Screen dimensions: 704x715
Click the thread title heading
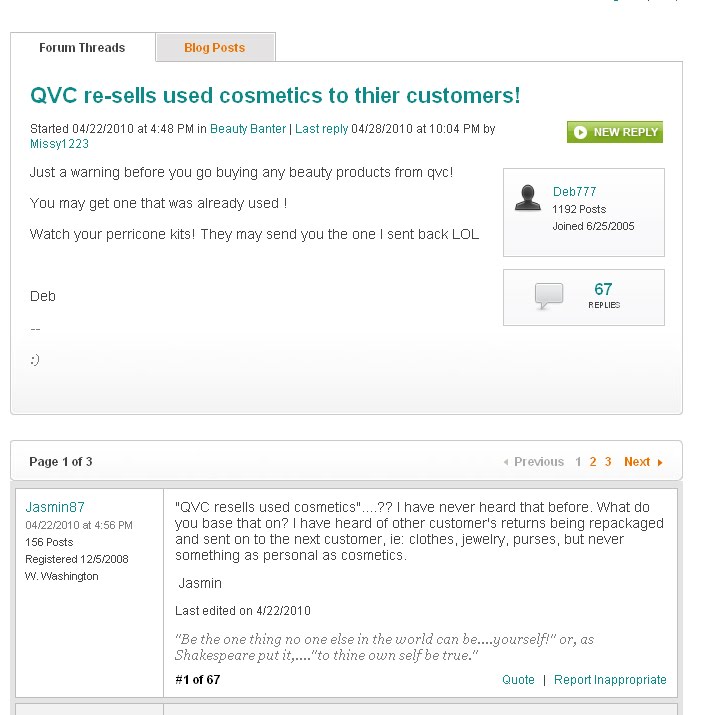[275, 96]
